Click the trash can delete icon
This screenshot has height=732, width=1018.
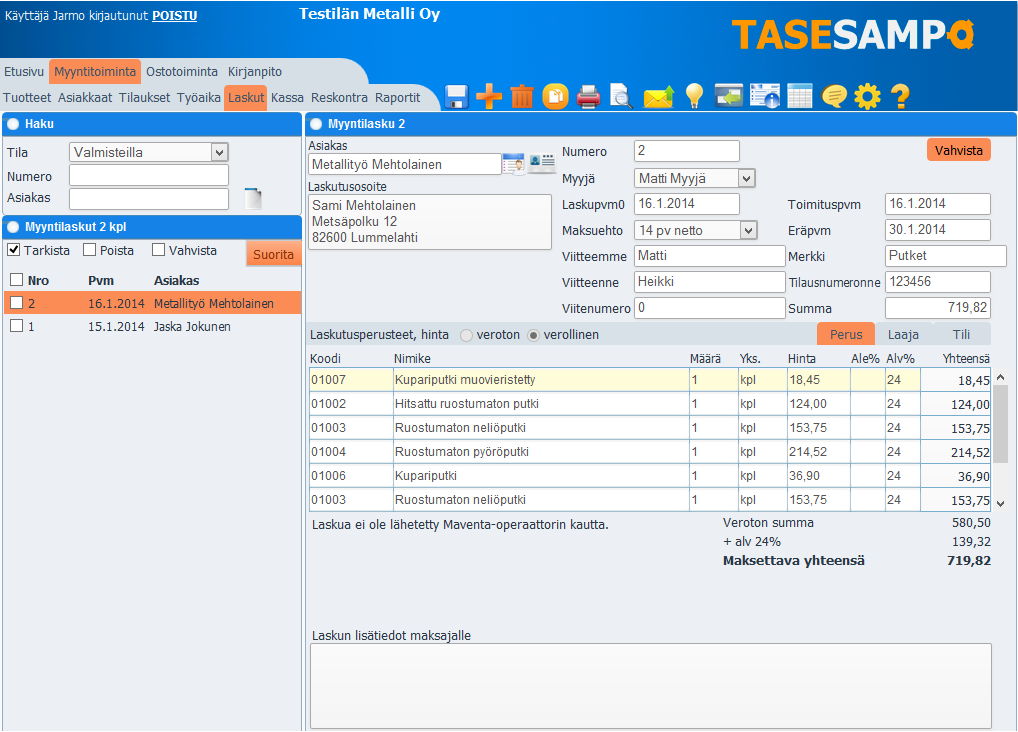pos(522,96)
